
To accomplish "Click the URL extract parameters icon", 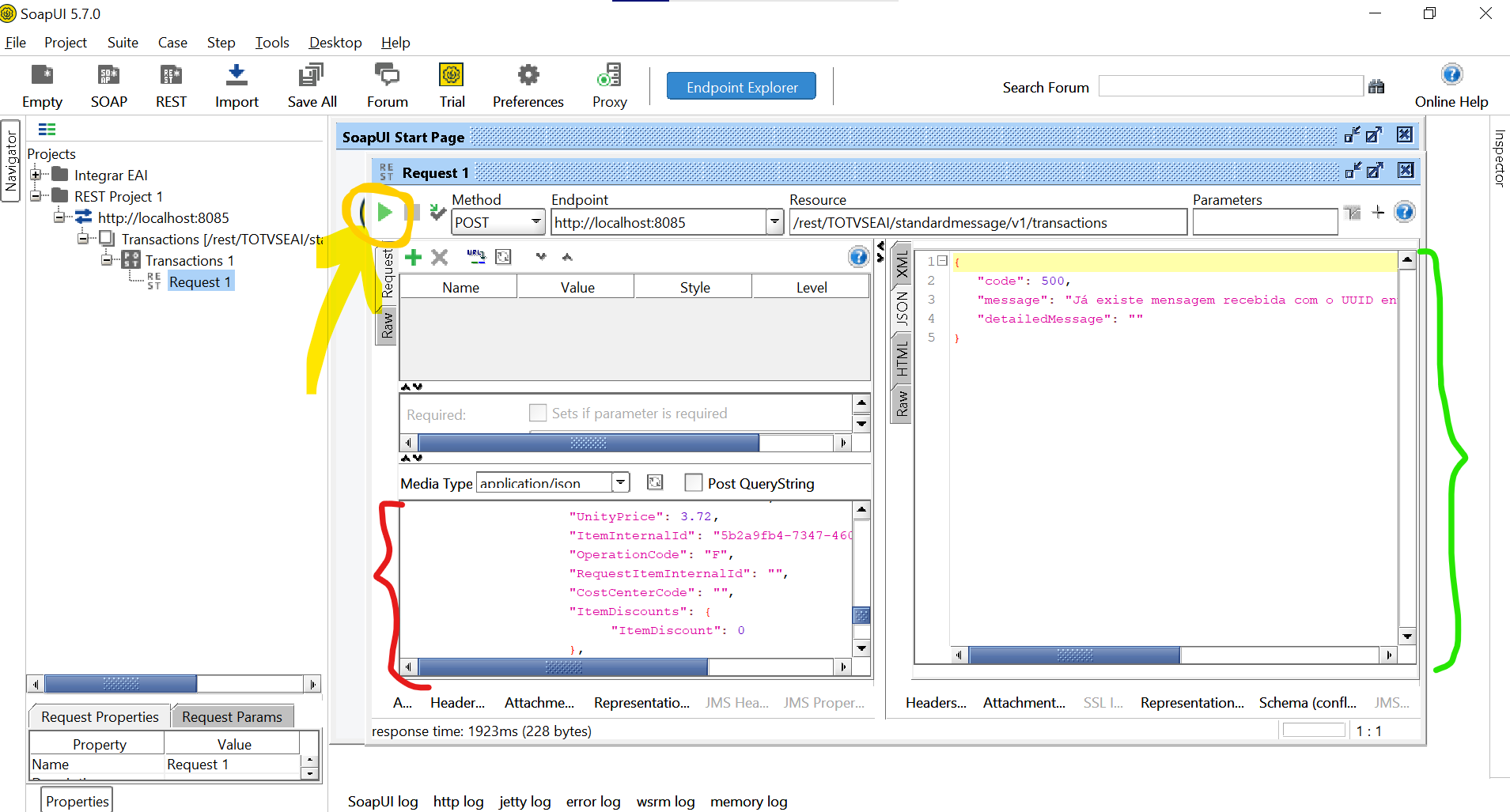I will pos(476,257).
